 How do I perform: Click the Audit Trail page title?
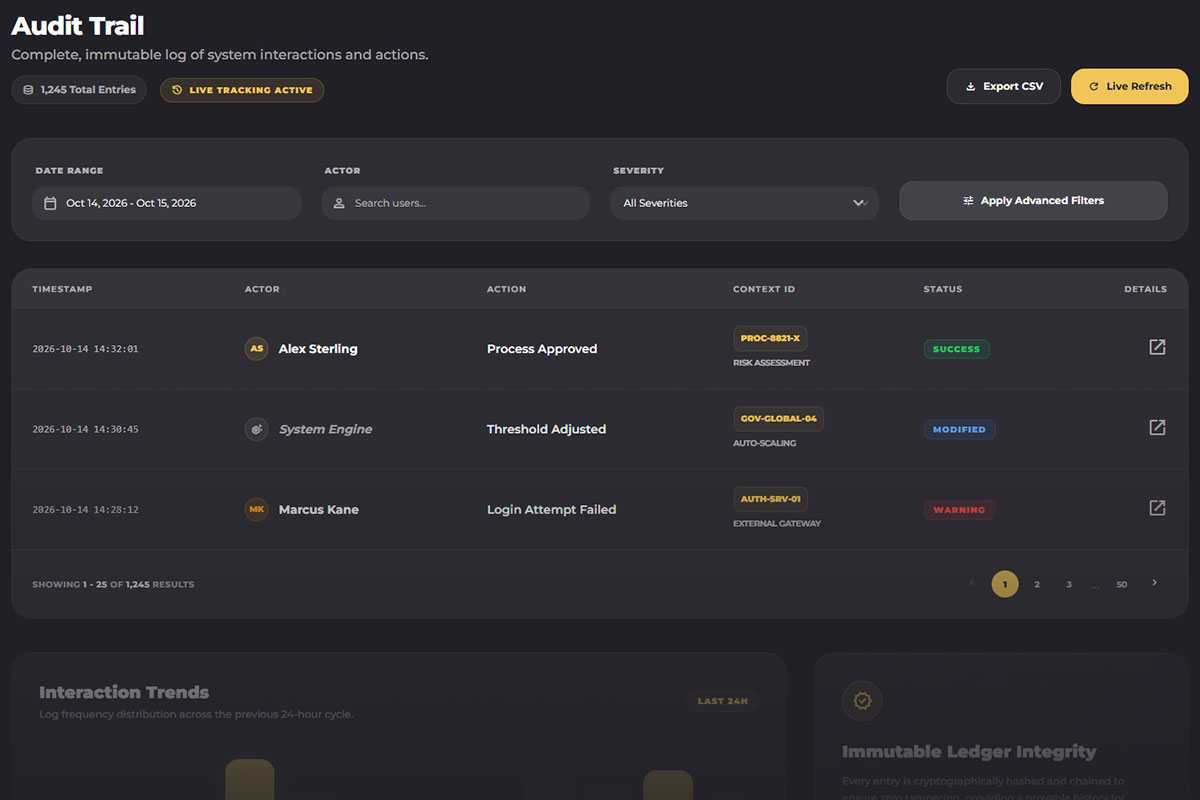pos(78,26)
